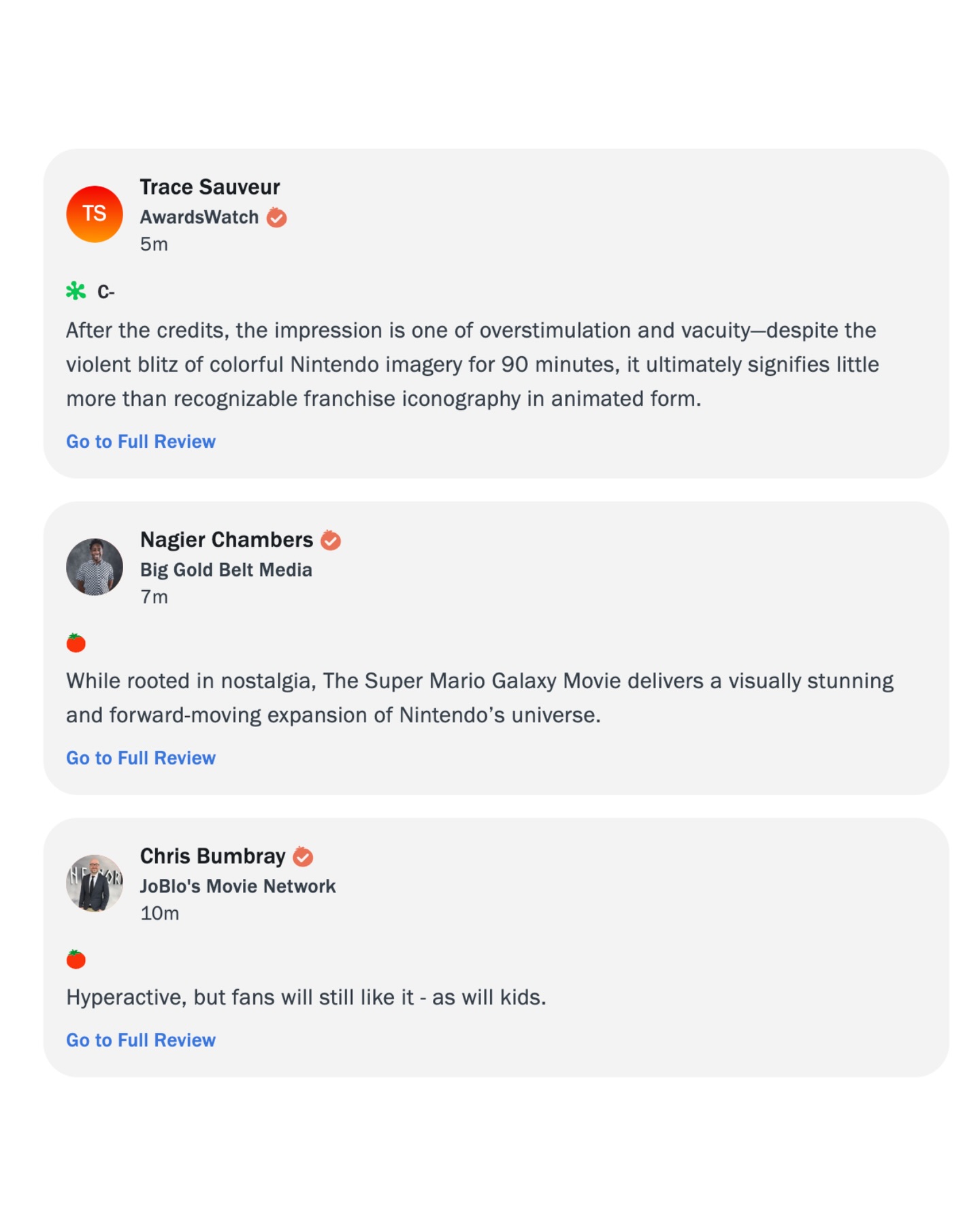980x1224 pixels.
Task: Go to Full Review from Trace Sauveur
Action: click(x=141, y=442)
